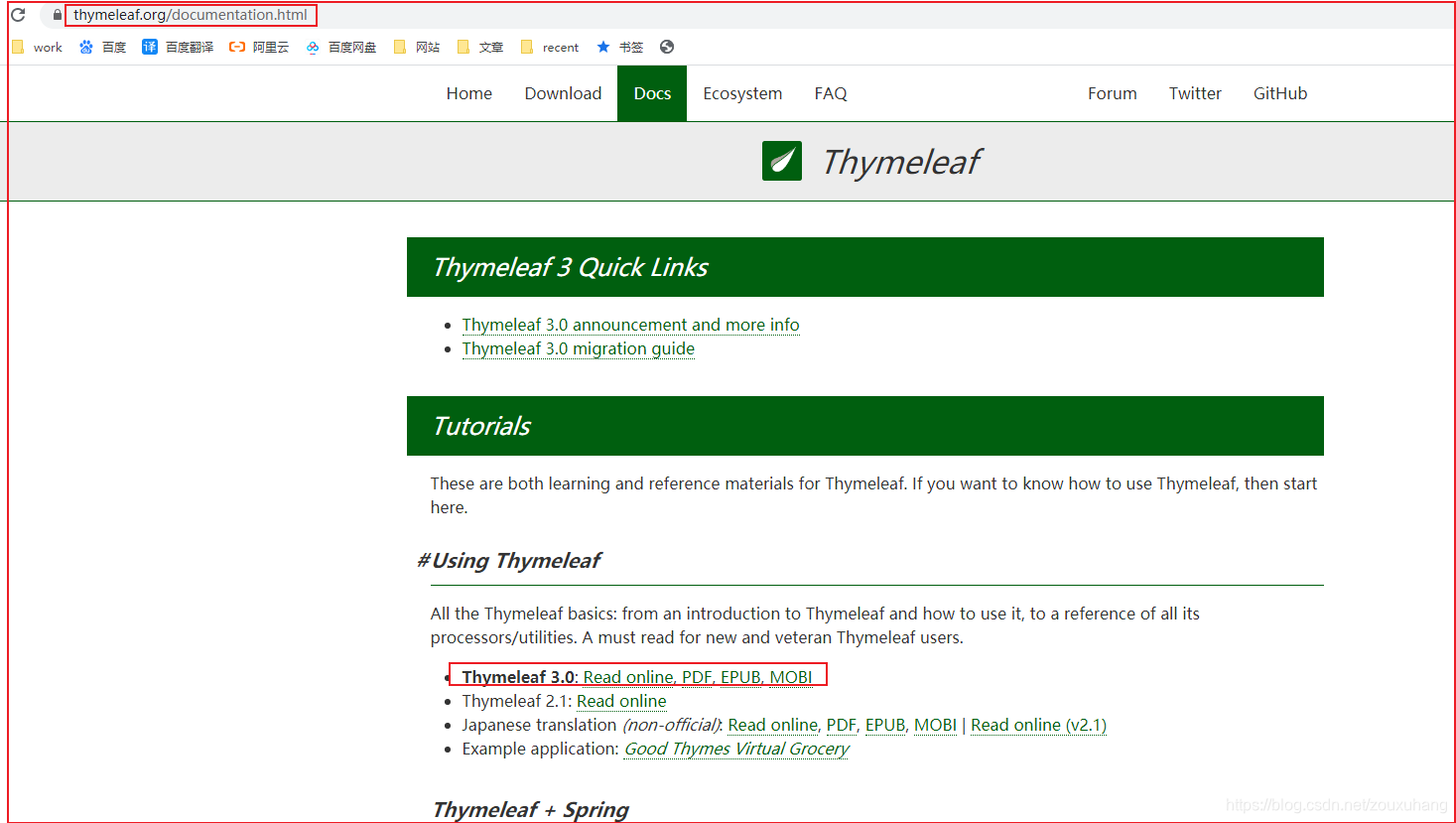
Task: Download the Thymeleaf 3.0 EPUB
Action: pos(740,677)
